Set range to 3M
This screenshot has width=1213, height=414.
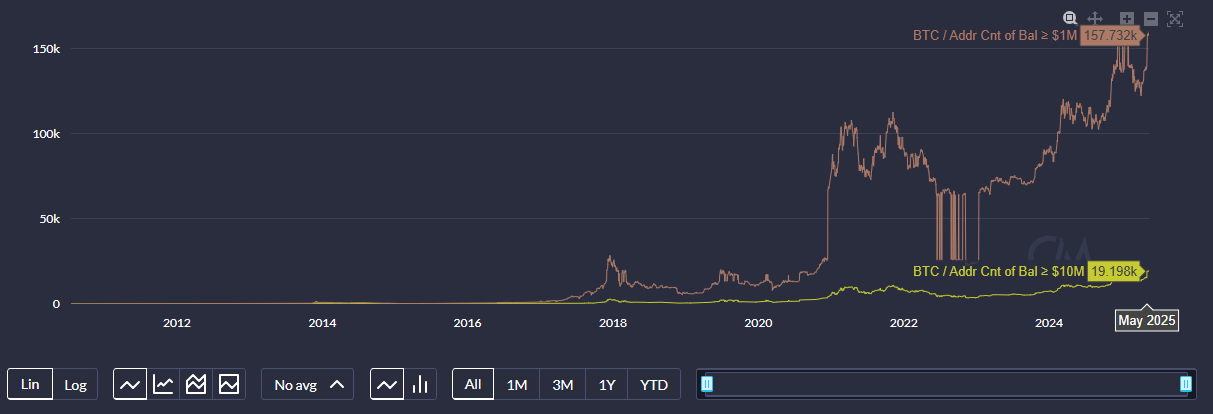tap(562, 384)
